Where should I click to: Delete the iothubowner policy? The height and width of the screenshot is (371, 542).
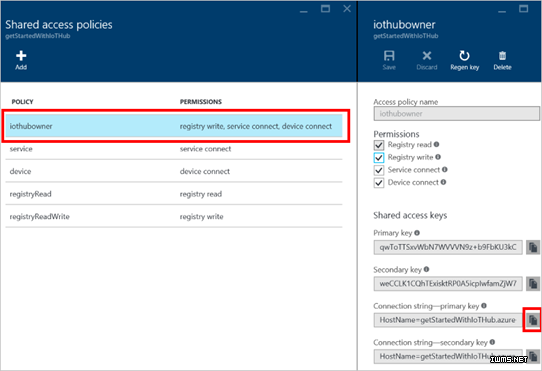(x=502, y=60)
